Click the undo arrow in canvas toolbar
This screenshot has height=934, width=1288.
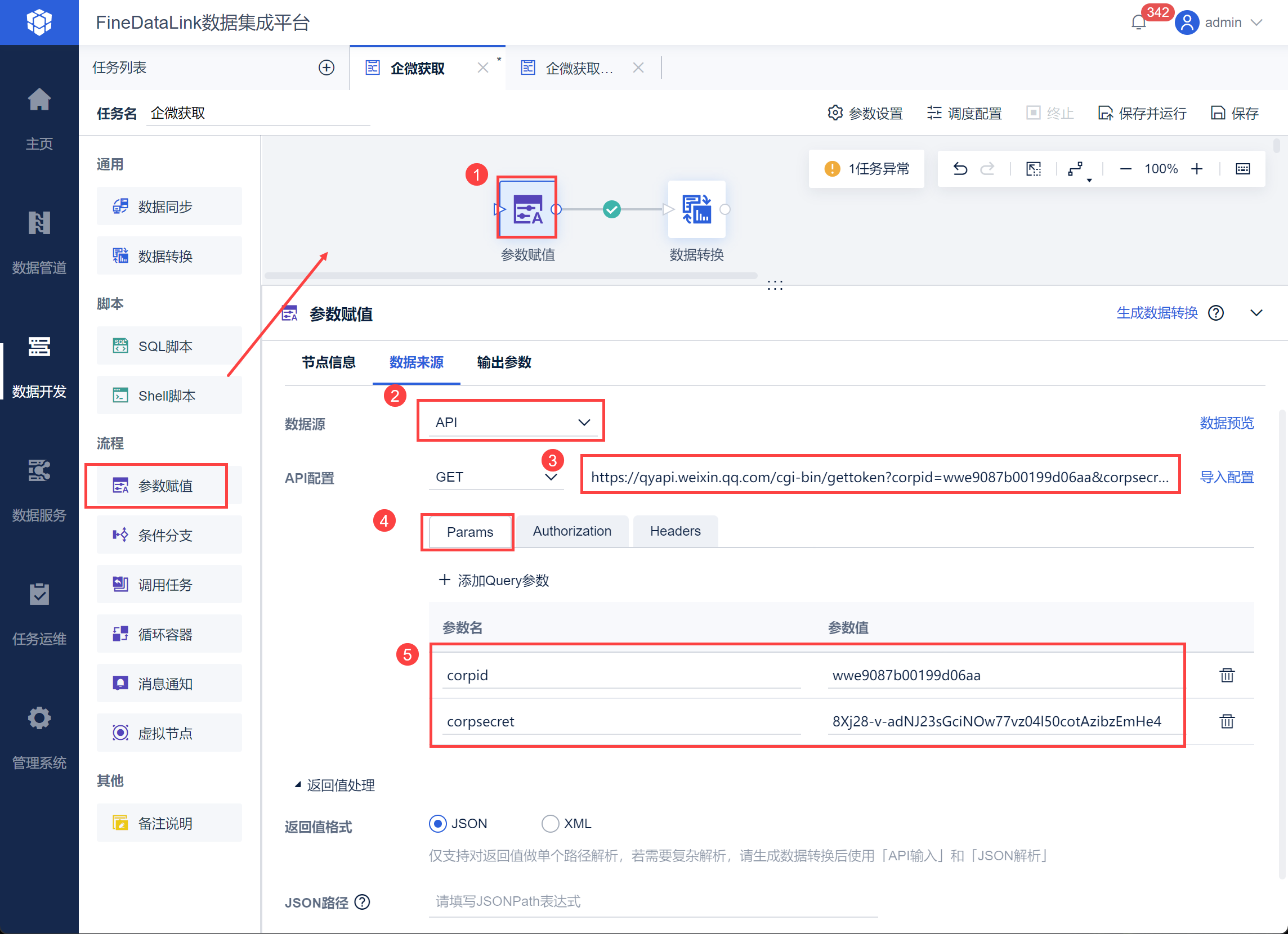point(960,169)
